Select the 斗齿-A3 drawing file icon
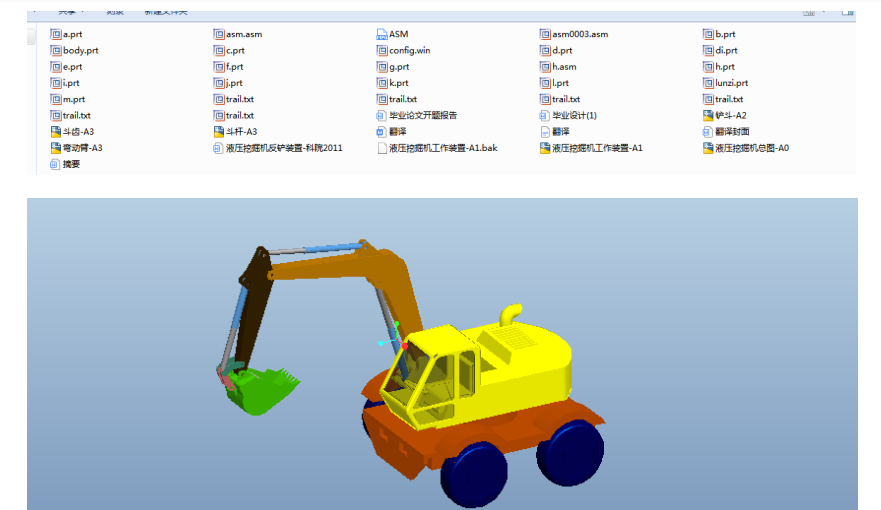881x510 pixels. click(56, 132)
